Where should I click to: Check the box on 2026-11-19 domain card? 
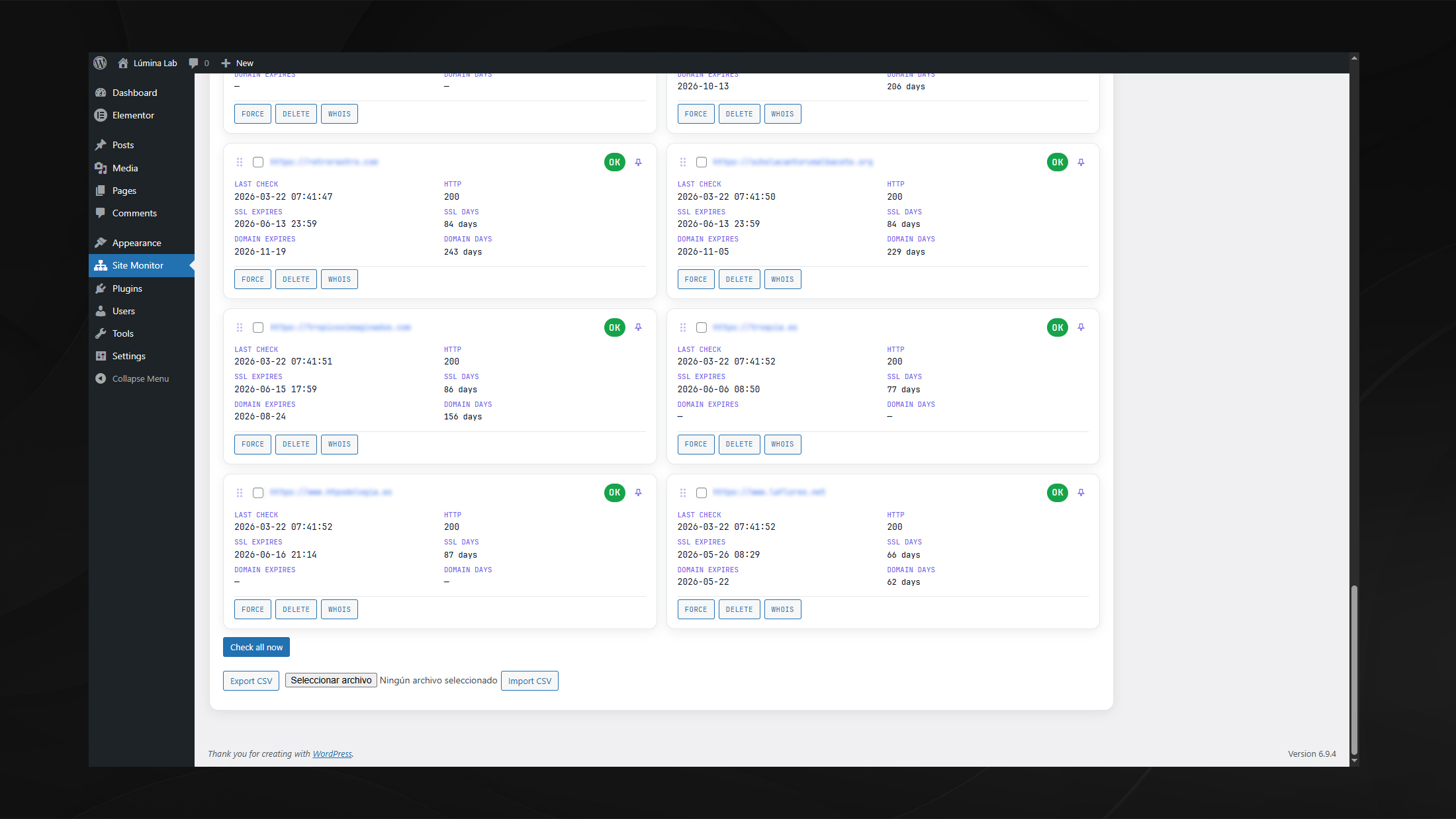pos(258,162)
